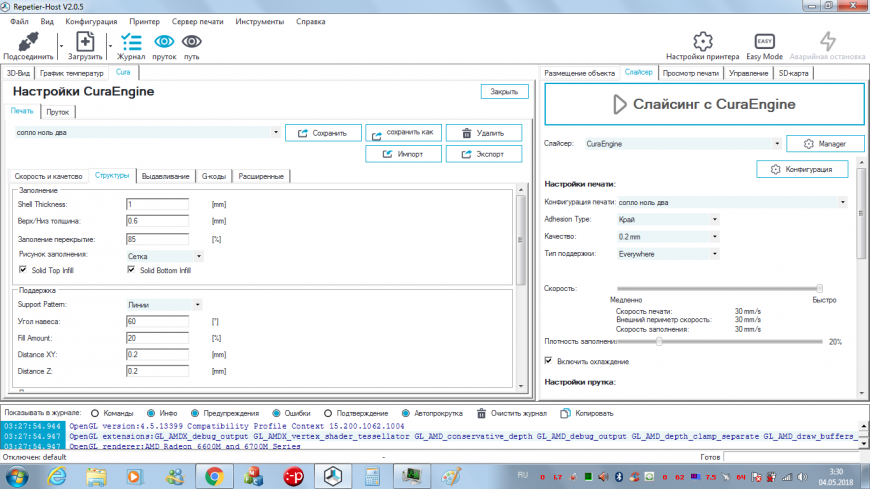The width and height of the screenshot is (870, 489).
Task: Click the Скорость slider handle
Action: pyautogui.click(x=819, y=289)
